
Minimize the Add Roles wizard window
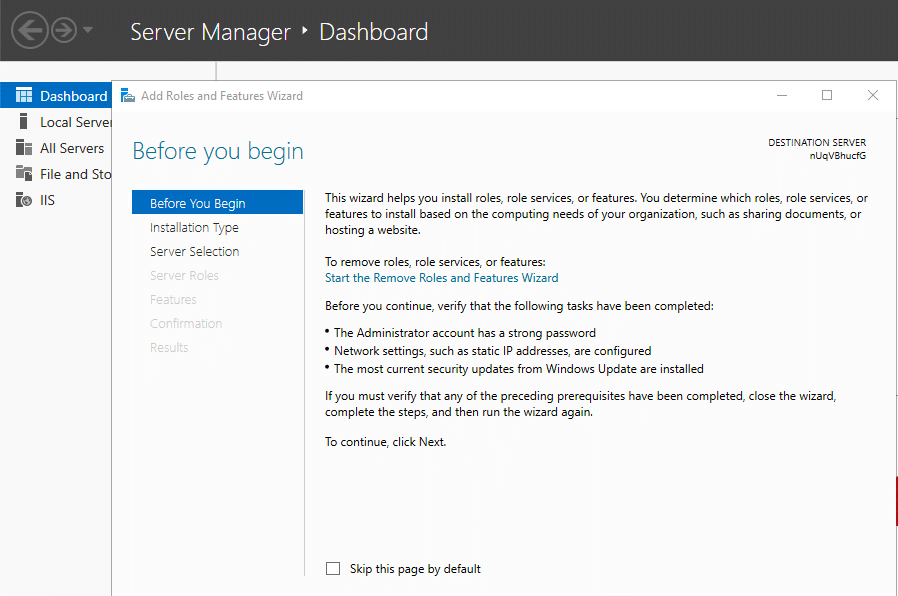pyautogui.click(x=781, y=95)
